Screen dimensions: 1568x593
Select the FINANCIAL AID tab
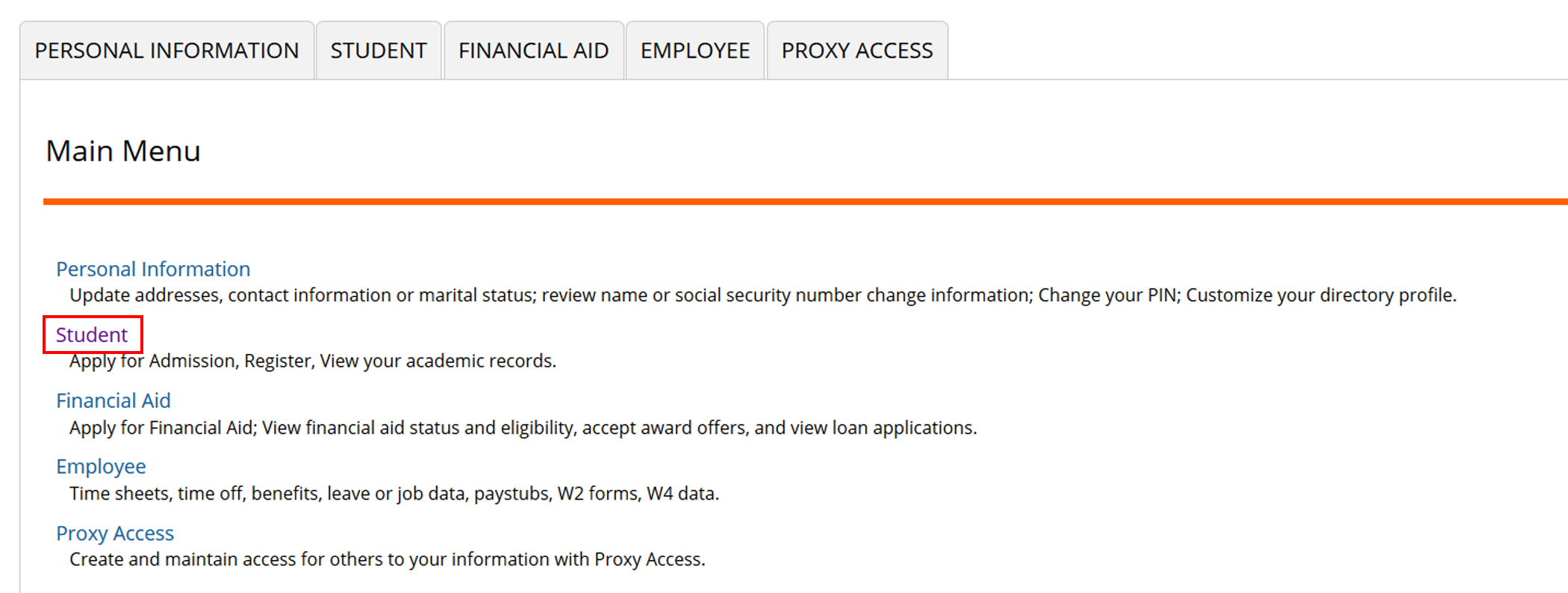[533, 51]
